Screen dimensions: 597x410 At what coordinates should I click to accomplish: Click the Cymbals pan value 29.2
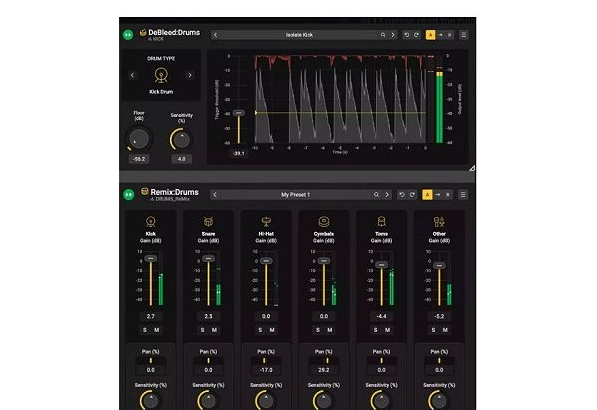324,370
